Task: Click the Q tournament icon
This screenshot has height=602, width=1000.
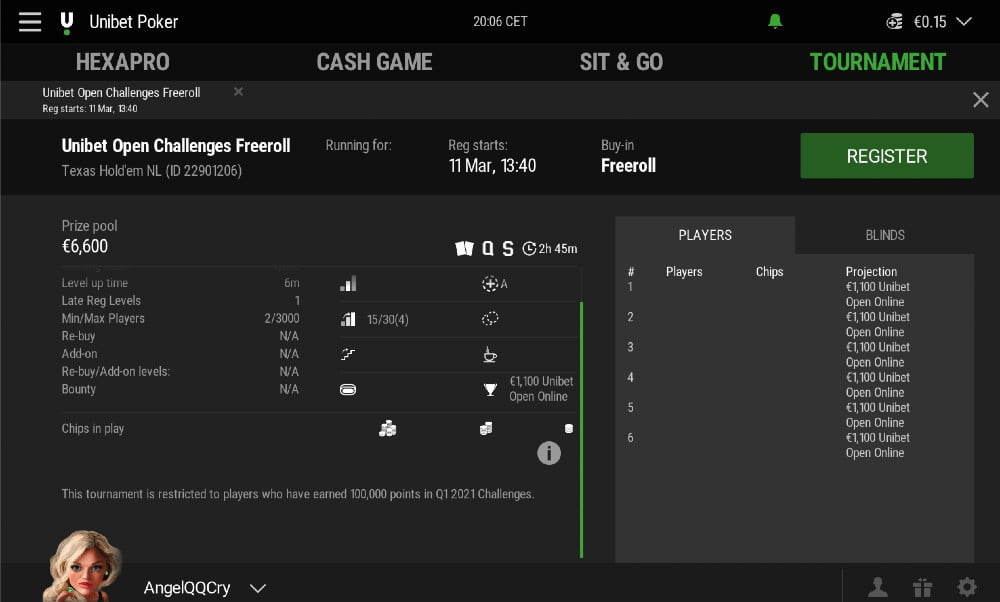Action: [487, 248]
